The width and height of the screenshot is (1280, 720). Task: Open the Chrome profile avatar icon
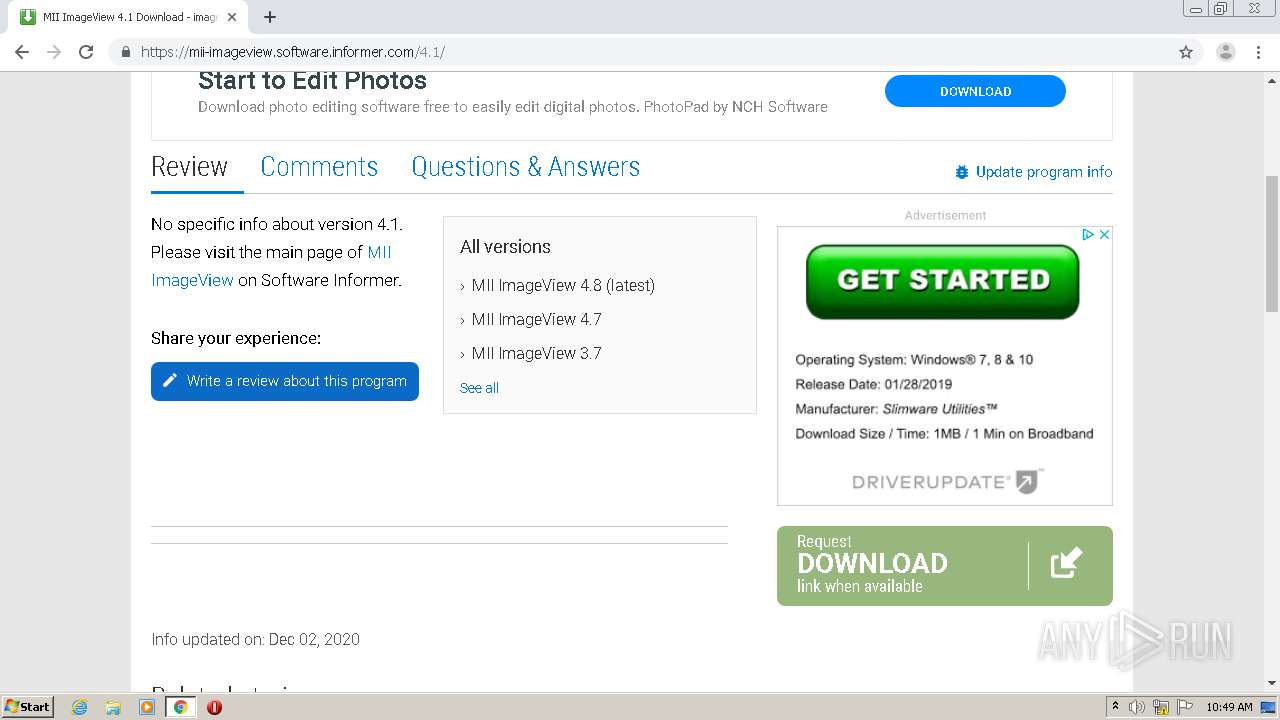coord(1225,52)
